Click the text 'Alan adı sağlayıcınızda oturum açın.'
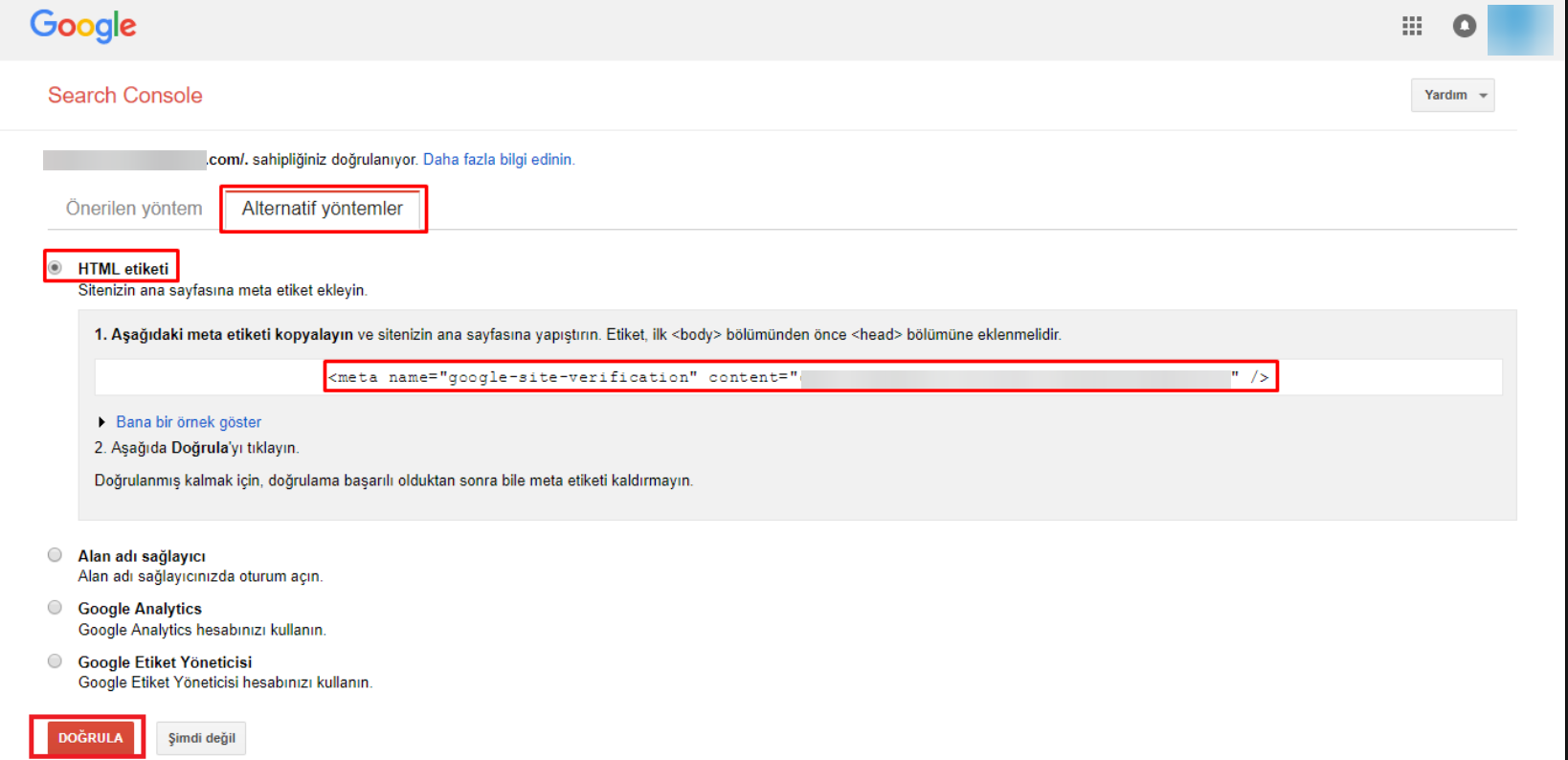 (200, 576)
